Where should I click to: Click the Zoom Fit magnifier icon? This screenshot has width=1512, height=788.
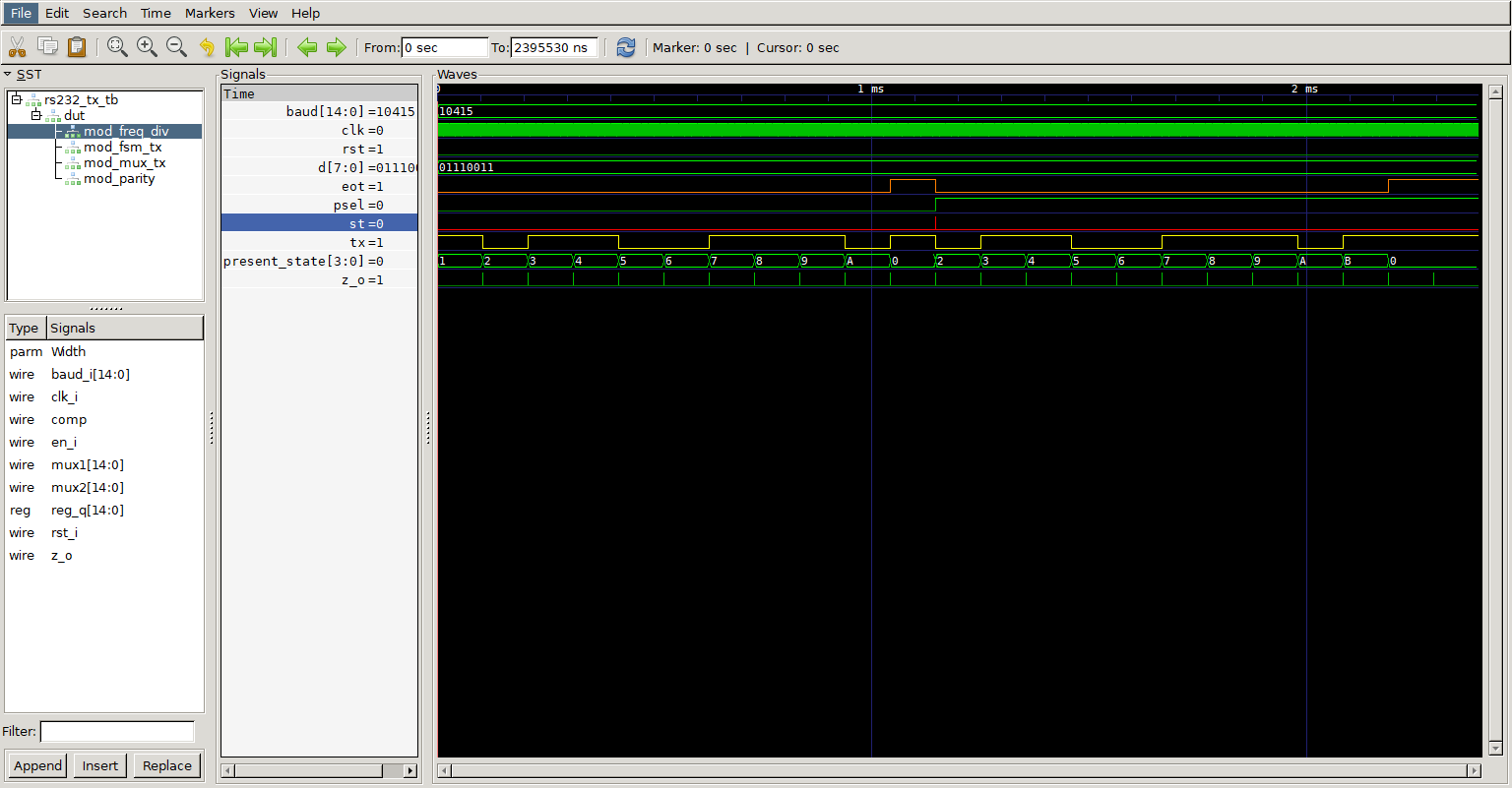click(117, 46)
